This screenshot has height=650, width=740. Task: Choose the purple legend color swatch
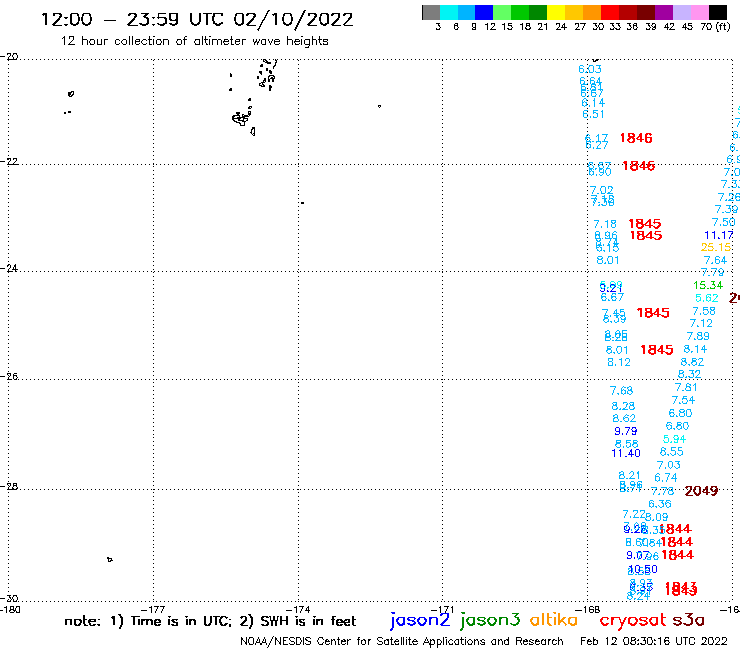[664, 12]
